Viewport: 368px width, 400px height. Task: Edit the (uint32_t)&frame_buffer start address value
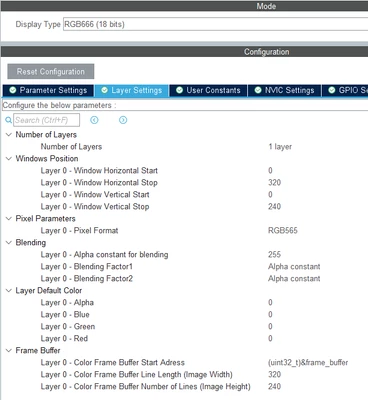[308, 363]
